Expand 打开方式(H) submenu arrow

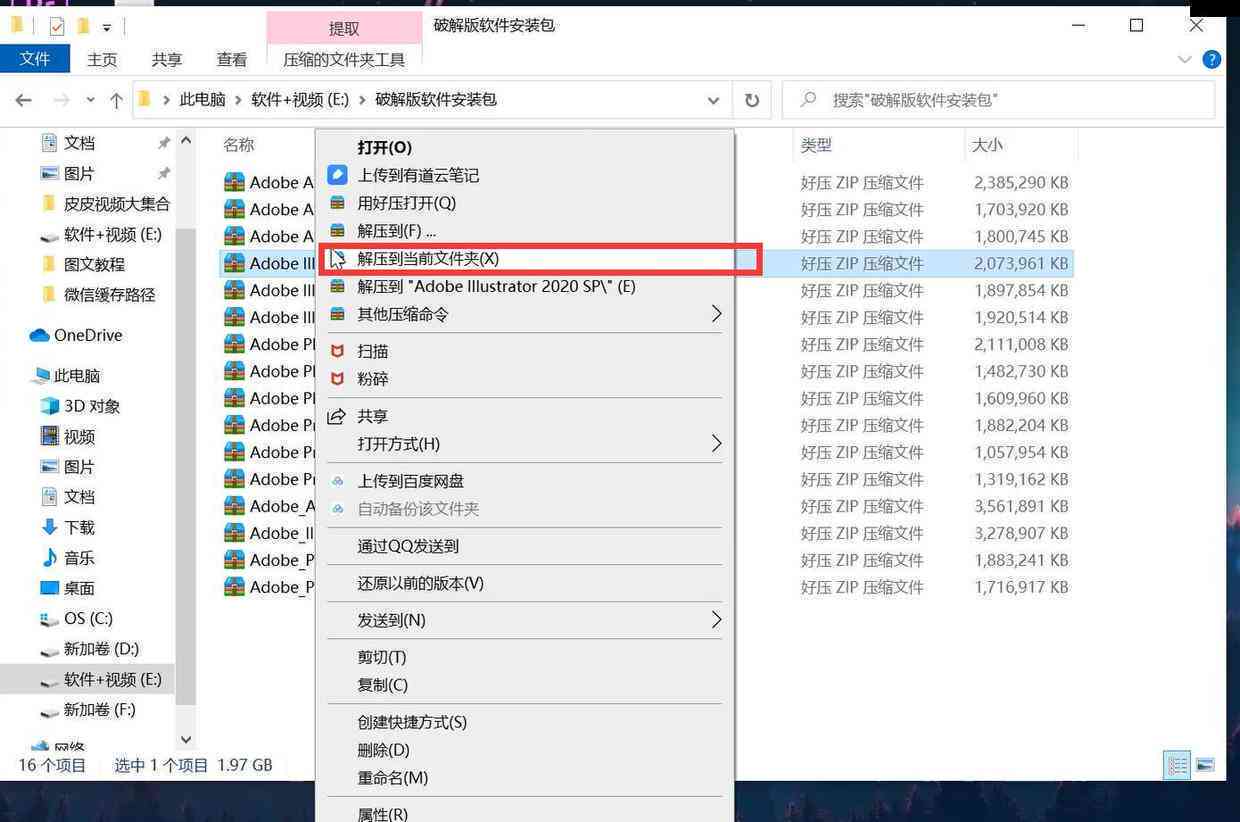pos(716,443)
